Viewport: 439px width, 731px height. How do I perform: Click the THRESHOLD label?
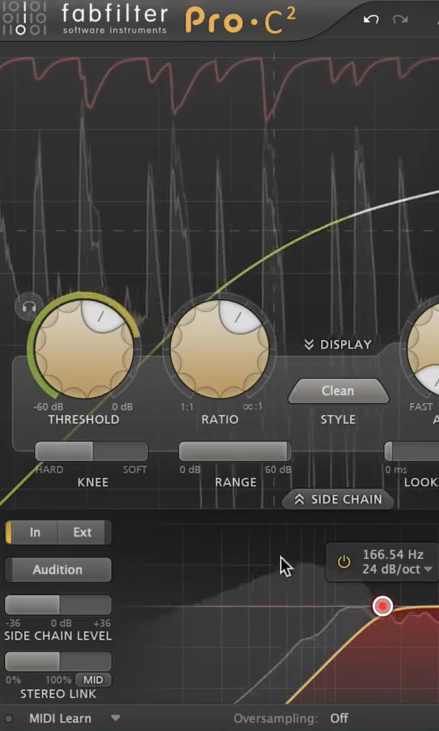point(84,420)
